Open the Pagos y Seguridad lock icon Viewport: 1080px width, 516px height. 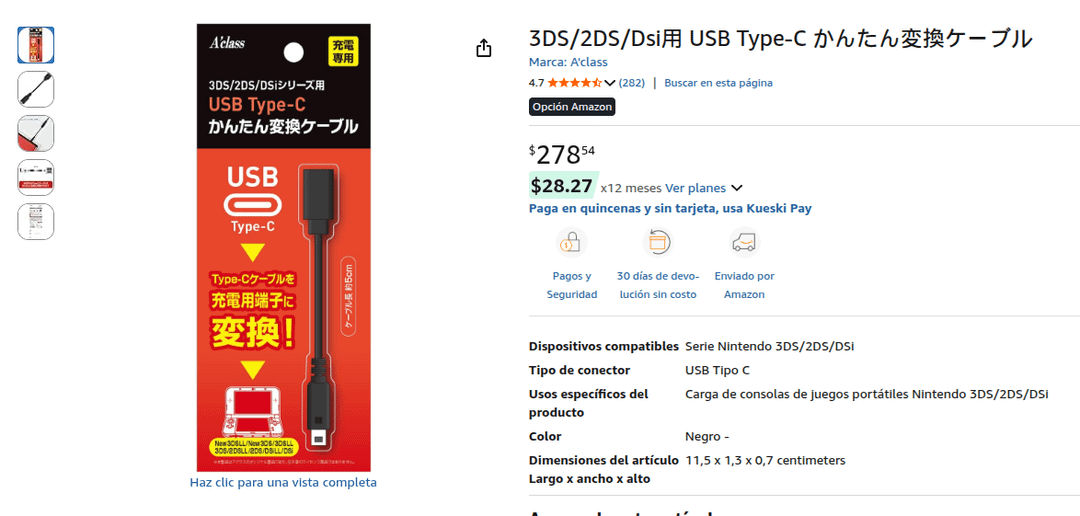(572, 242)
